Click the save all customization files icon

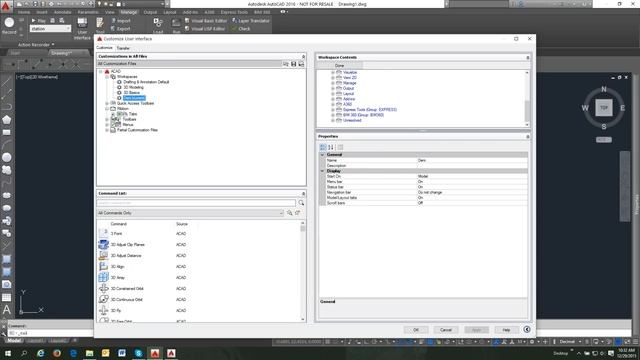pos(293,64)
